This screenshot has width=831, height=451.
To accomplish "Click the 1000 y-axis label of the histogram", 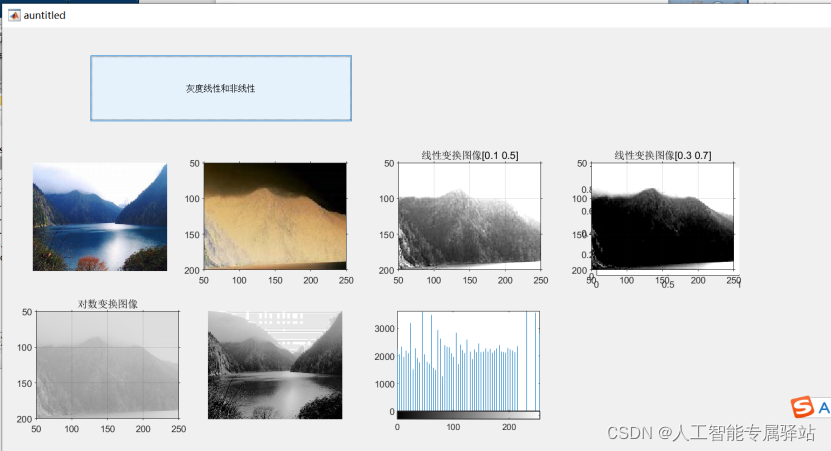I will pyautogui.click(x=384, y=384).
